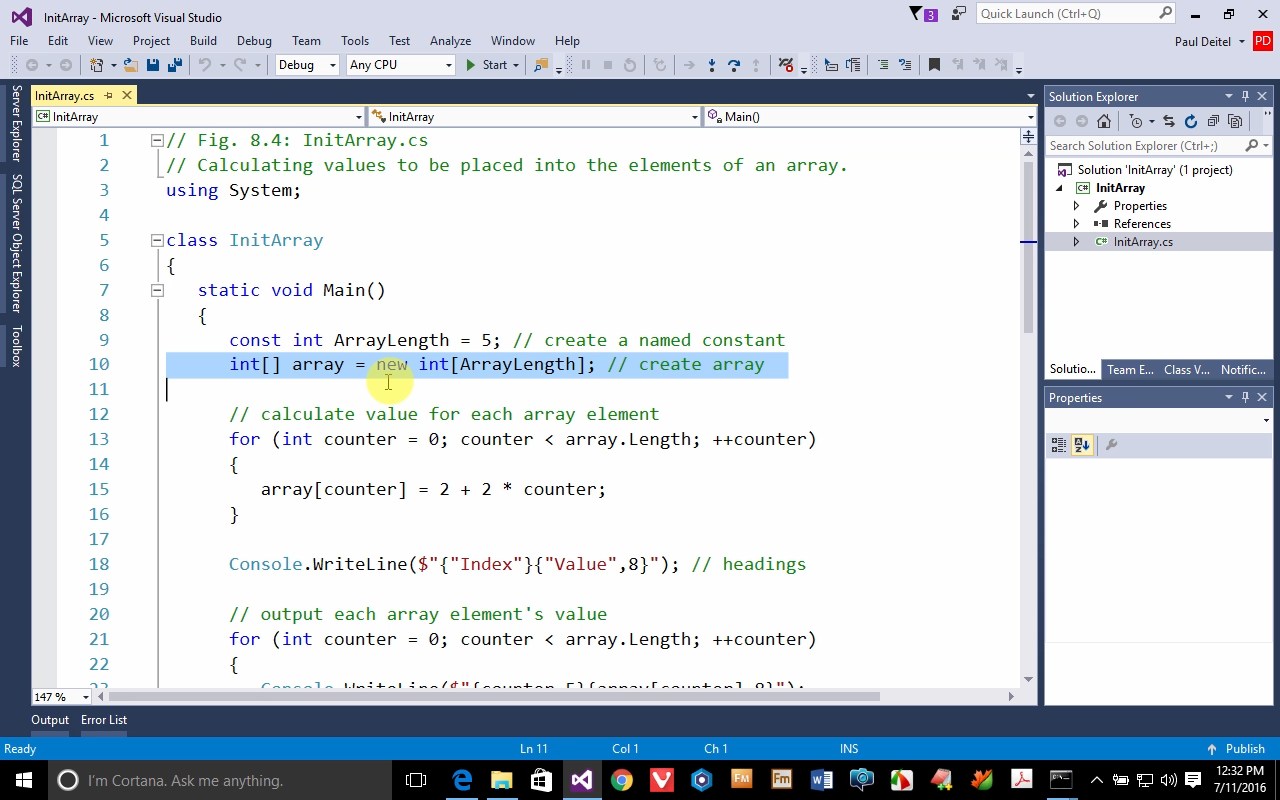Open the Debug configuration dropdown

[x=306, y=65]
